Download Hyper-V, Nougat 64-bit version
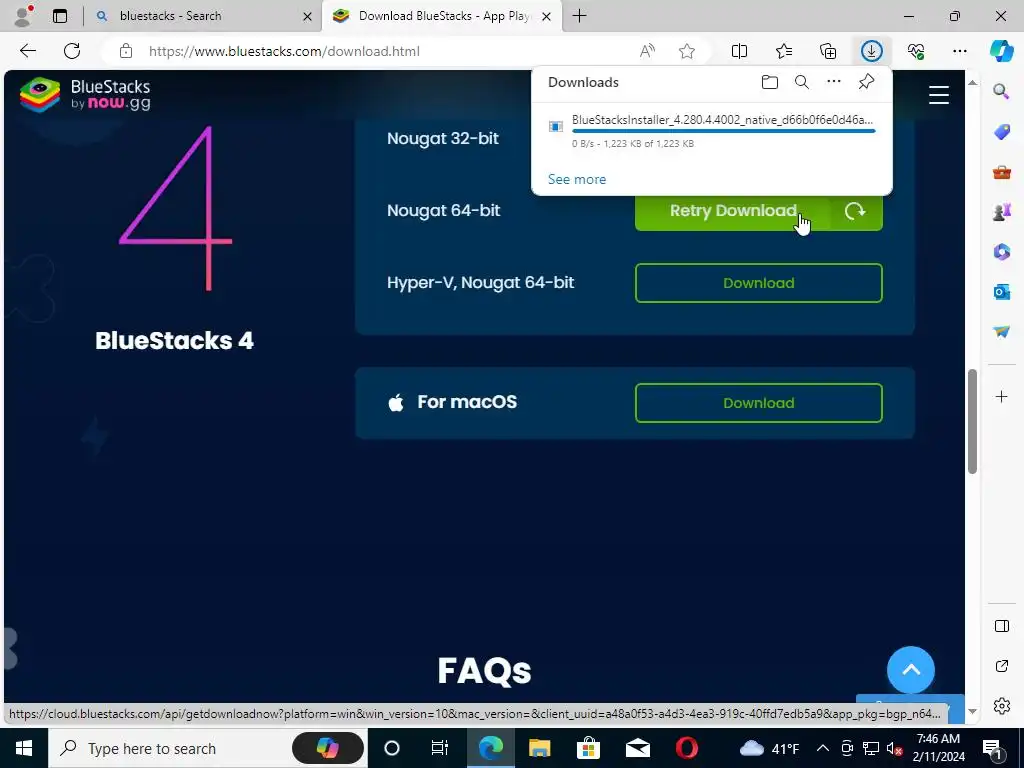The image size is (1024, 768). coord(758,283)
